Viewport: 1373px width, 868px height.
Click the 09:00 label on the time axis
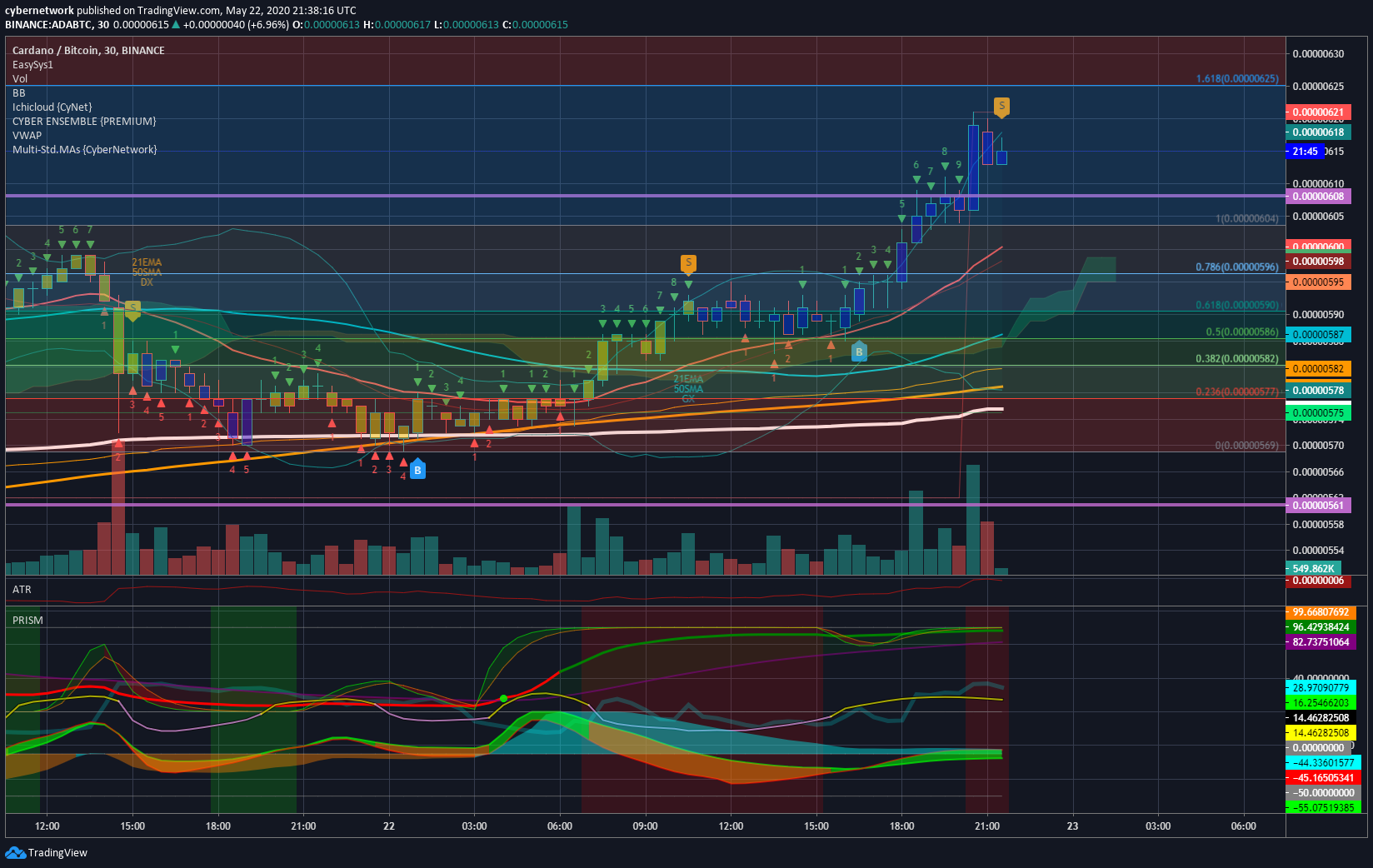[646, 826]
